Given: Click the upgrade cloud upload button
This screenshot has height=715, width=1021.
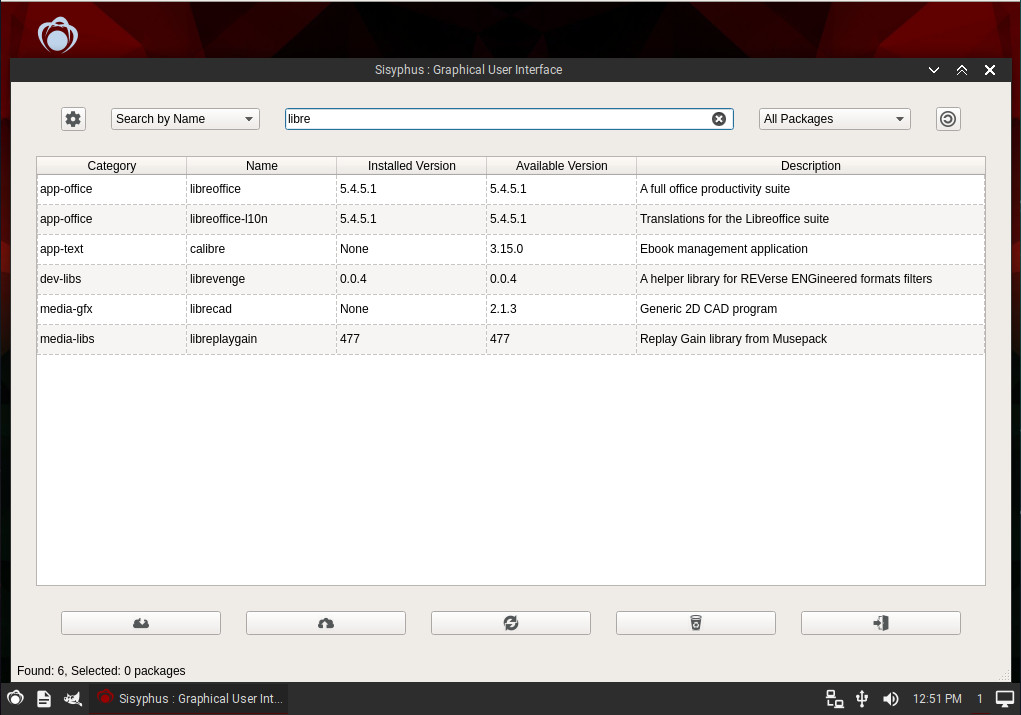Looking at the screenshot, I should pyautogui.click(x=326, y=623).
